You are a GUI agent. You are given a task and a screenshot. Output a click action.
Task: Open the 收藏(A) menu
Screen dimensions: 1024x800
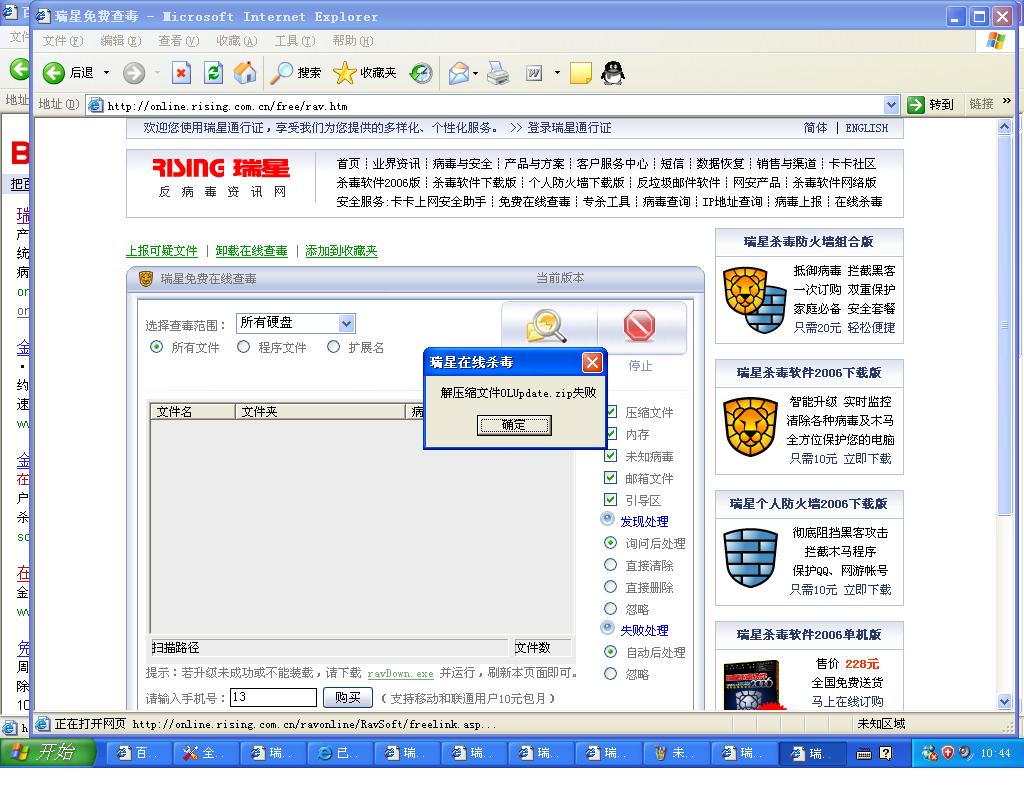pyautogui.click(x=236, y=41)
